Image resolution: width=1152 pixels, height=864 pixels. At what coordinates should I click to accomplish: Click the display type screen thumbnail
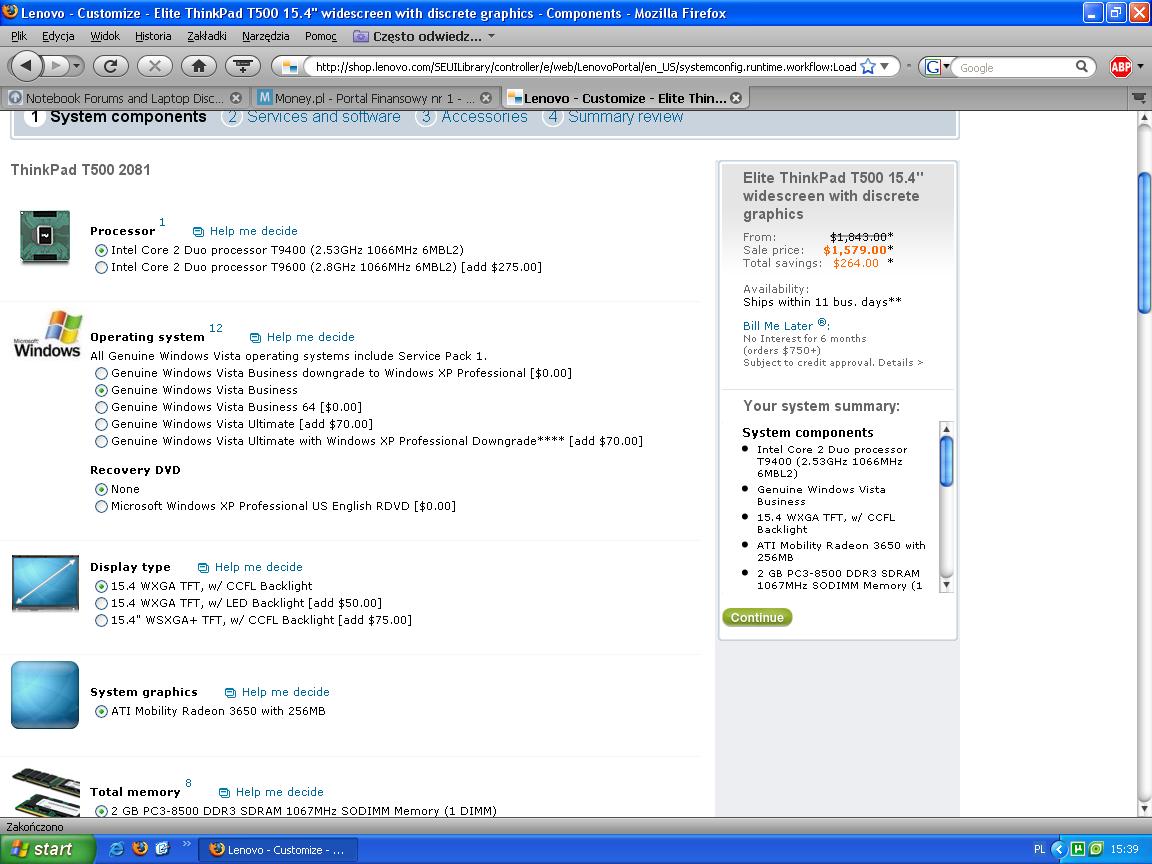click(x=45, y=583)
